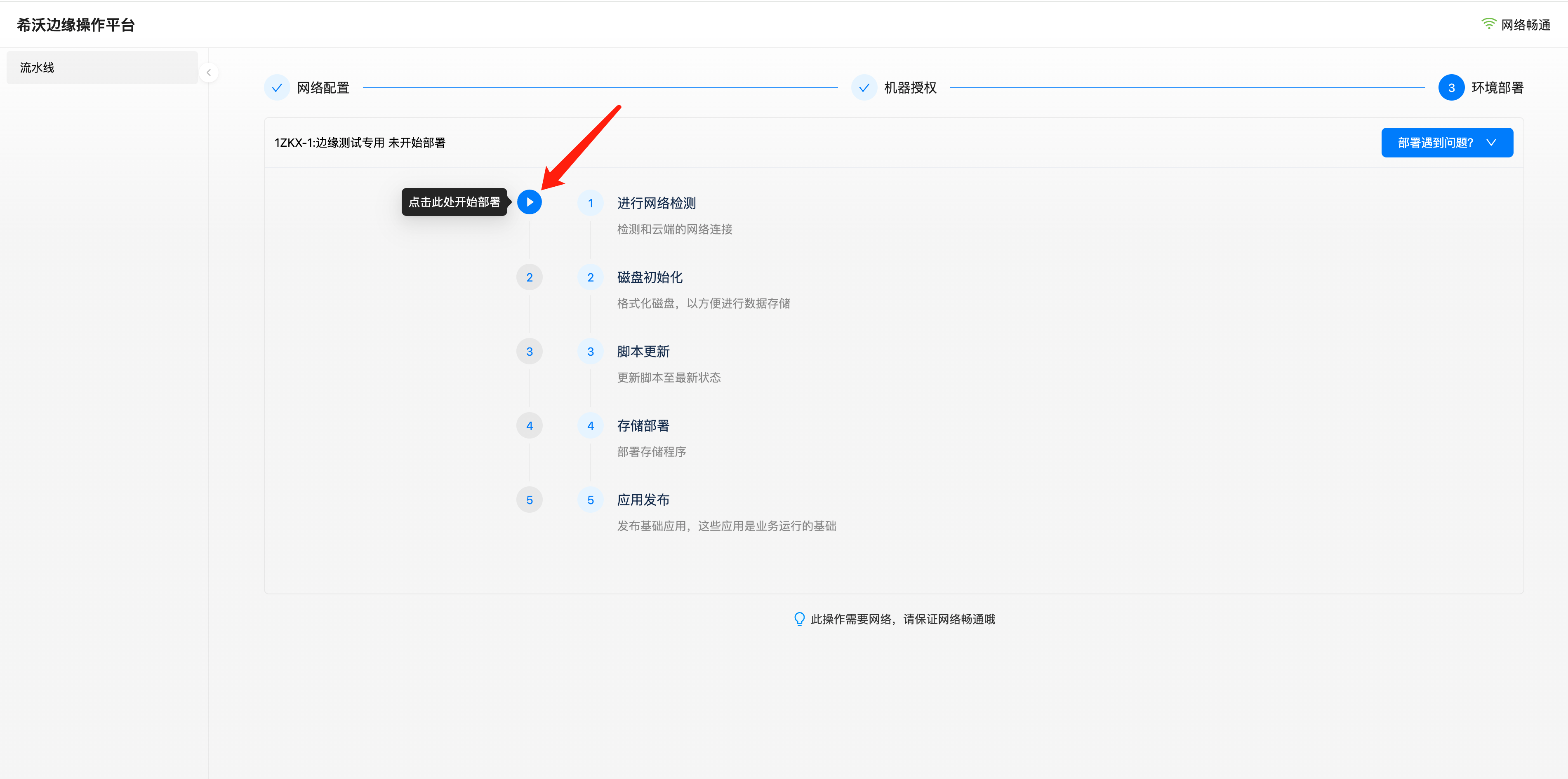Screen dimensions: 1568x779
Task: Click the gray step 4 circle on the left timeline
Action: coord(529,426)
